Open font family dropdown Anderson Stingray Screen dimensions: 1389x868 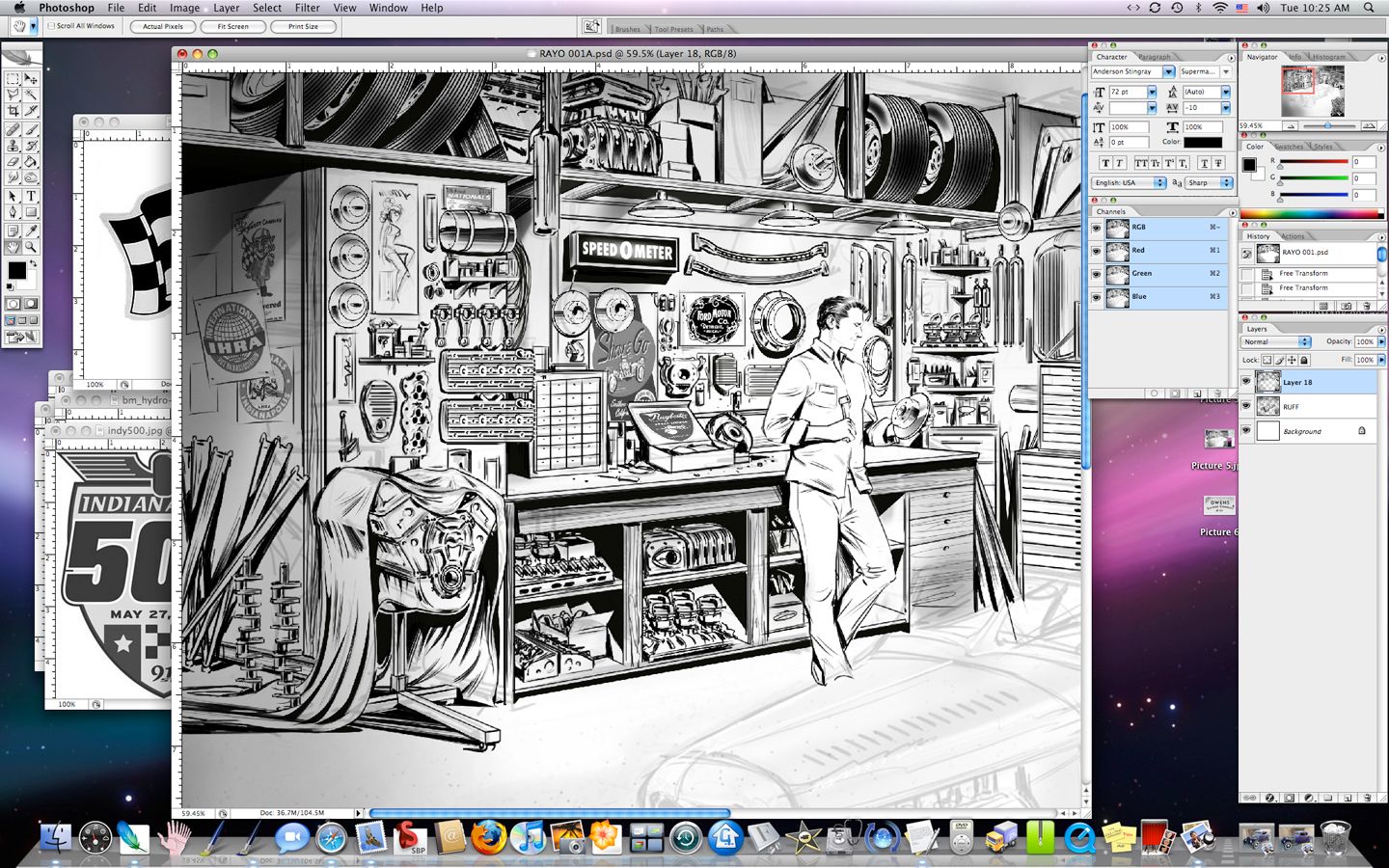[1168, 71]
